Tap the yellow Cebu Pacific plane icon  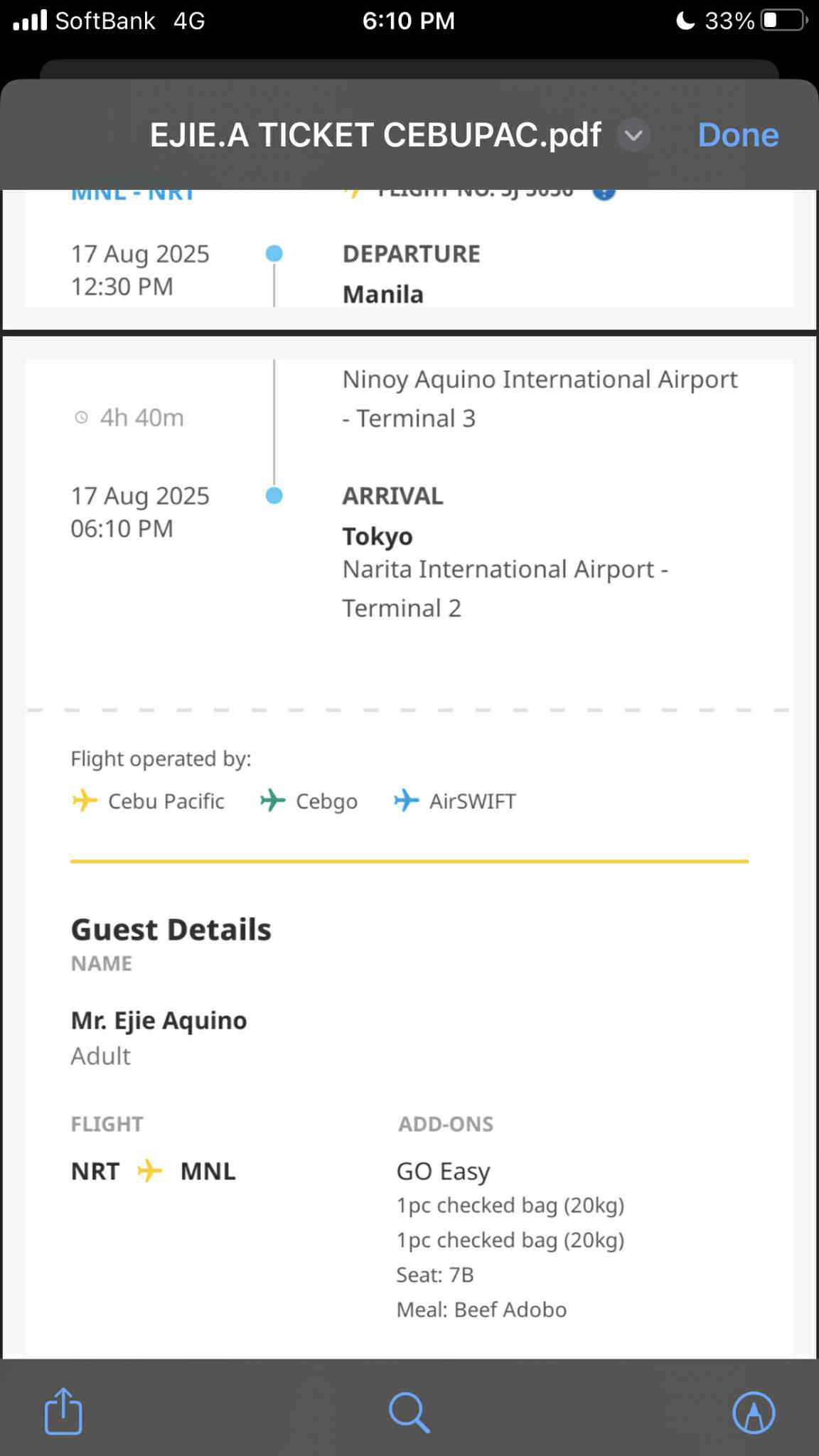coord(85,801)
